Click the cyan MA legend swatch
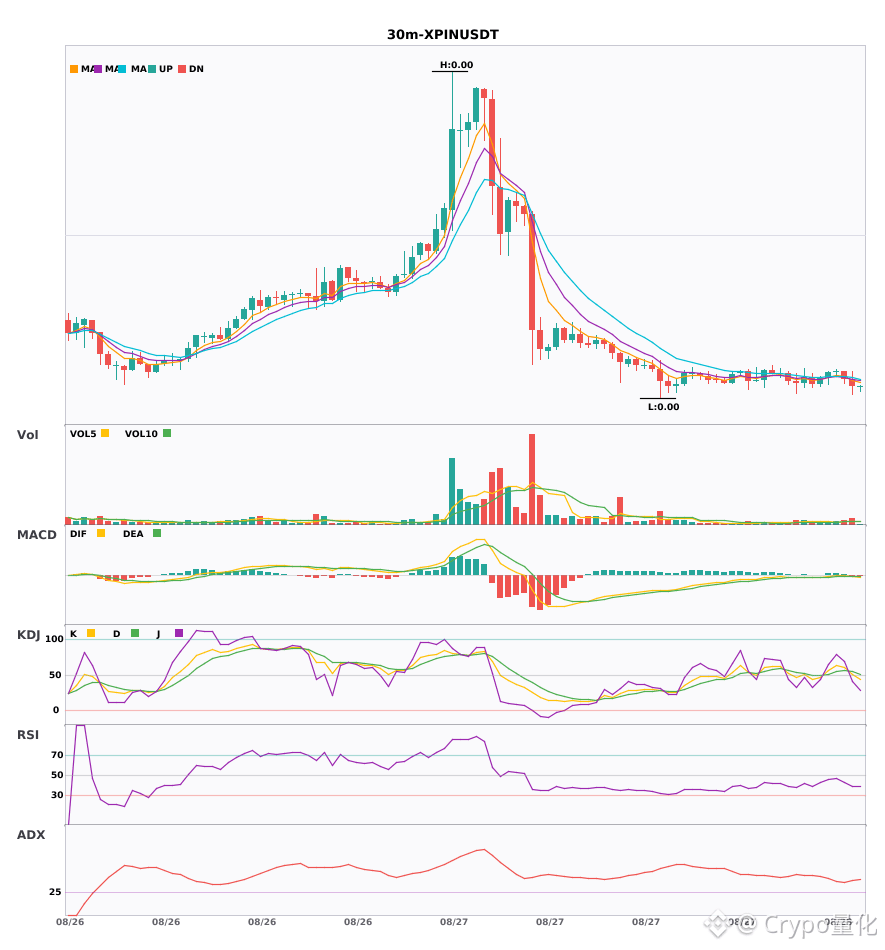Screen dimensions: 885x950 coord(122,69)
